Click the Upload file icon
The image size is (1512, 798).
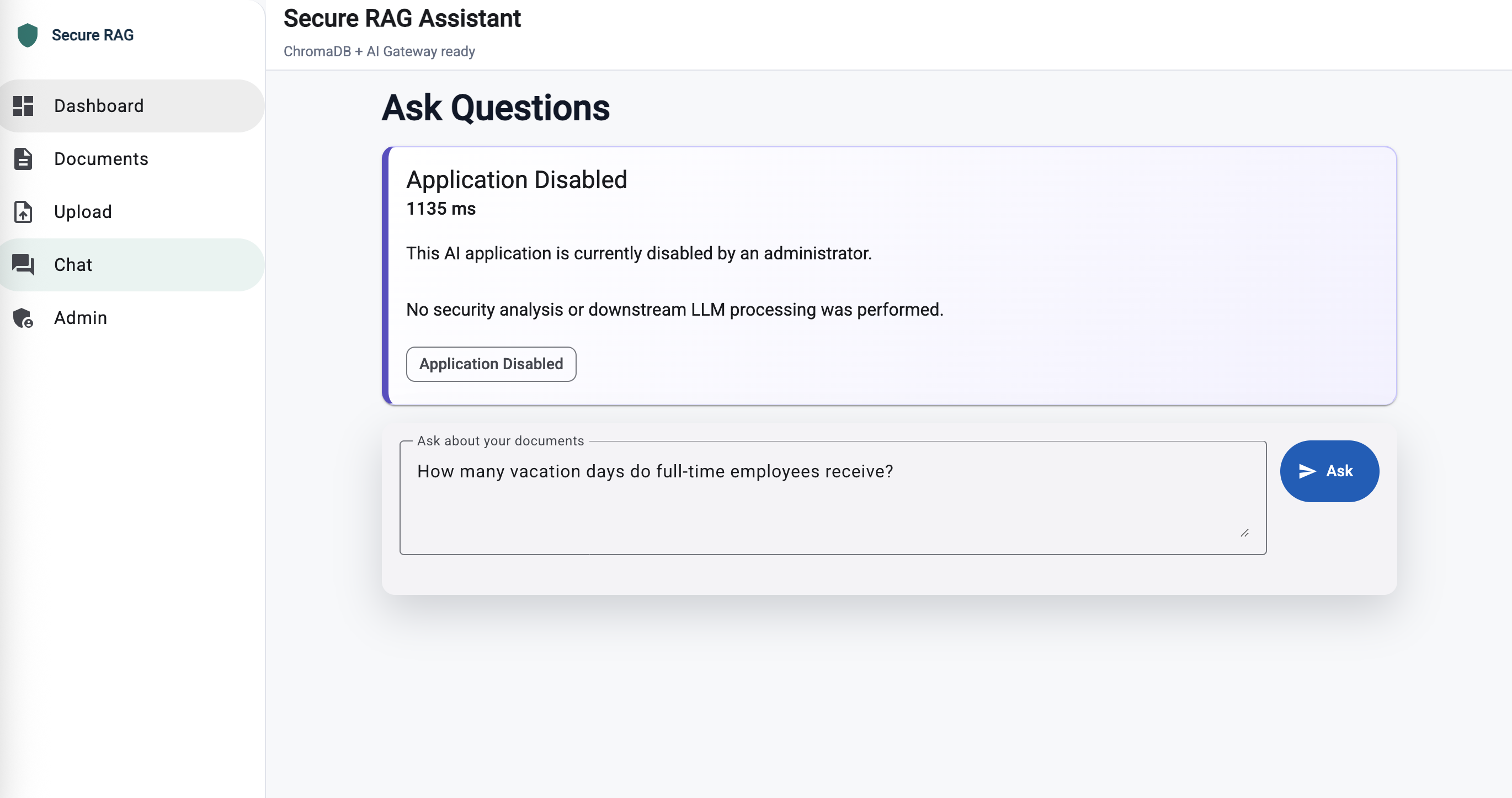pos(23,211)
